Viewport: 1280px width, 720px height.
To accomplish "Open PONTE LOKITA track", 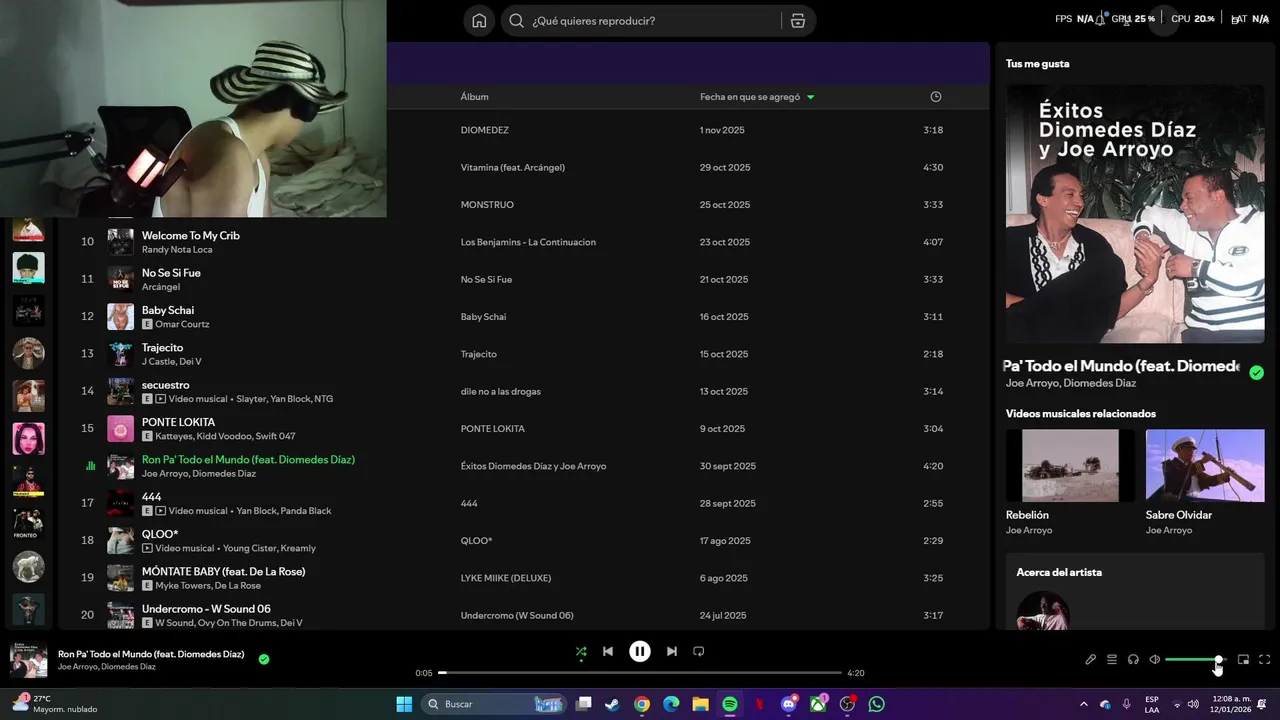I will tap(178, 422).
